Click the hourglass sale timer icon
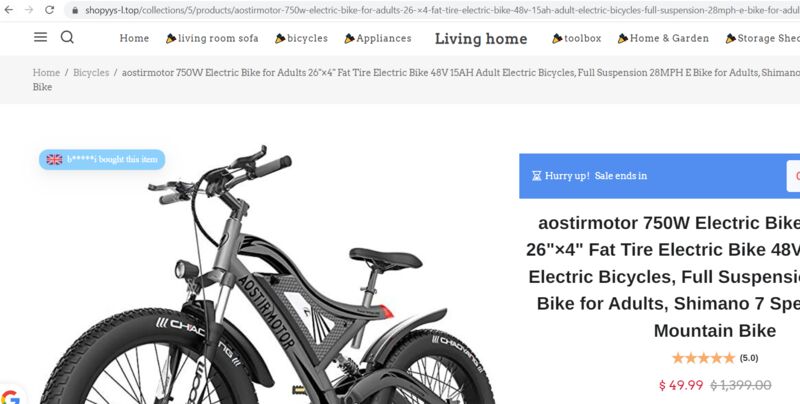The image size is (800, 404). [536, 176]
